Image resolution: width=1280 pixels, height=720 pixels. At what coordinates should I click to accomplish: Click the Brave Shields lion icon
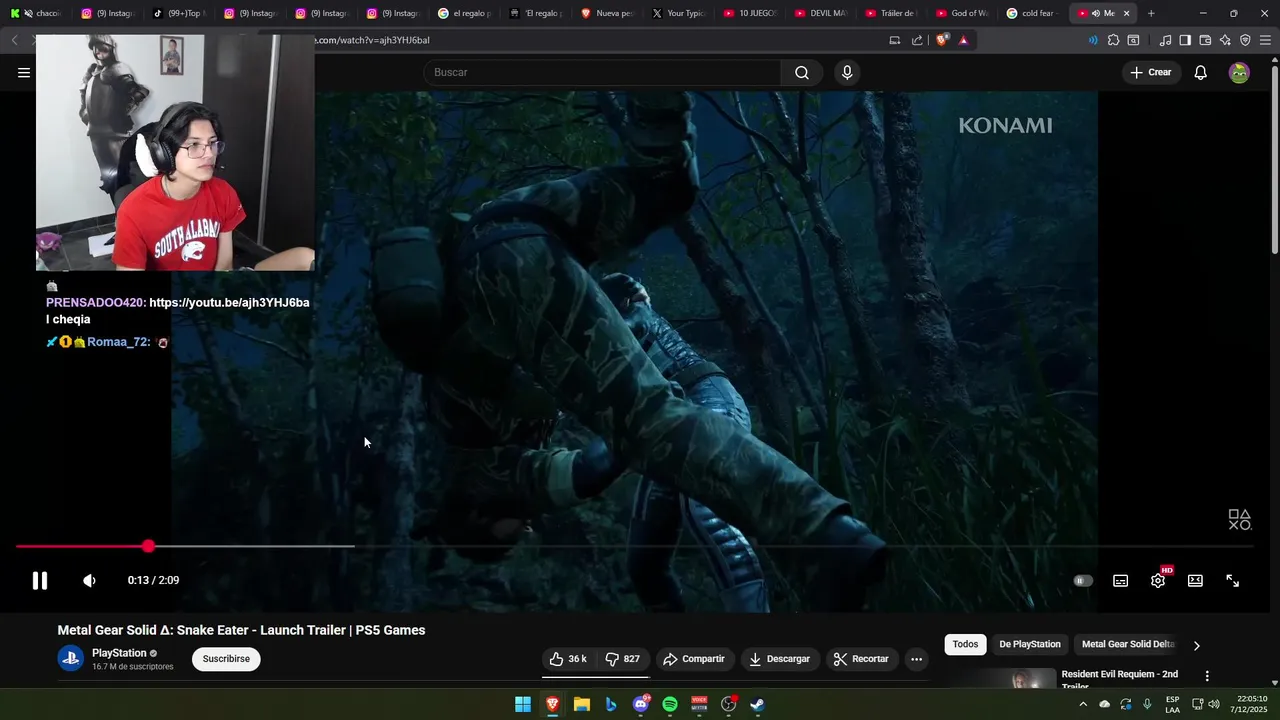click(941, 40)
